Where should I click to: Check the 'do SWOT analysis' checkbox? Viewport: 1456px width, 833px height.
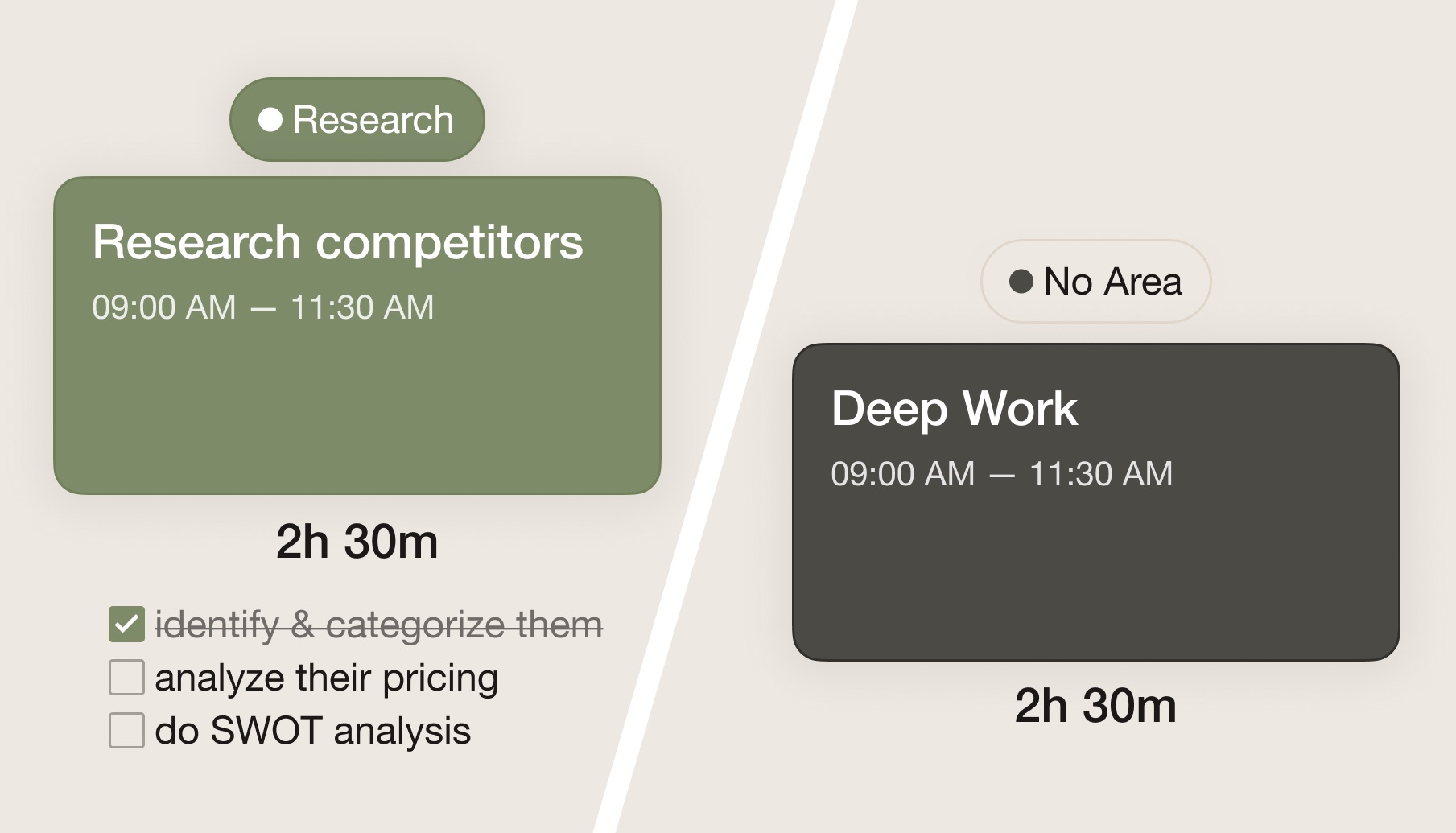(126, 731)
